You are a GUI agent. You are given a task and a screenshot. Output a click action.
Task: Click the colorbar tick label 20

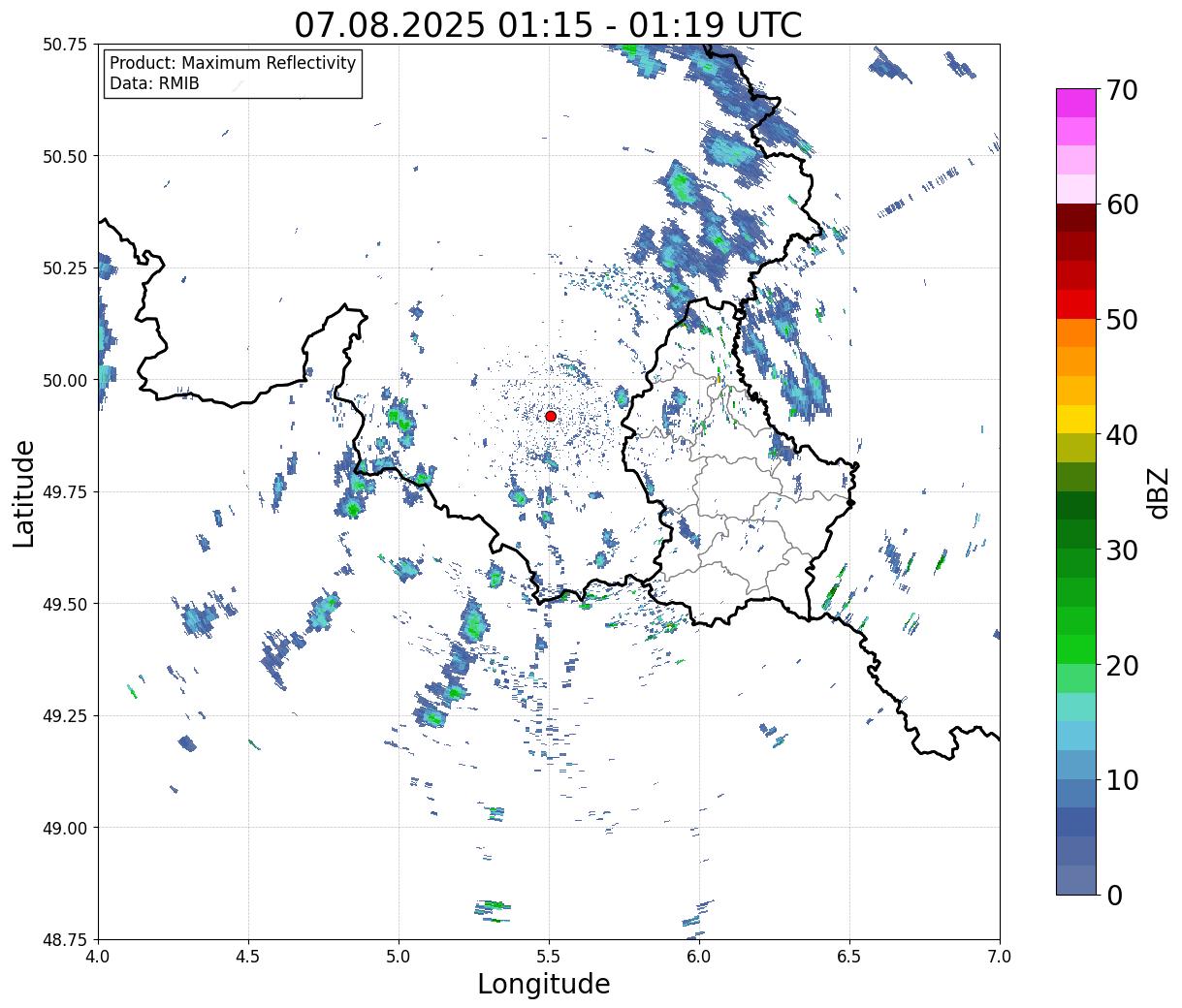[1122, 665]
